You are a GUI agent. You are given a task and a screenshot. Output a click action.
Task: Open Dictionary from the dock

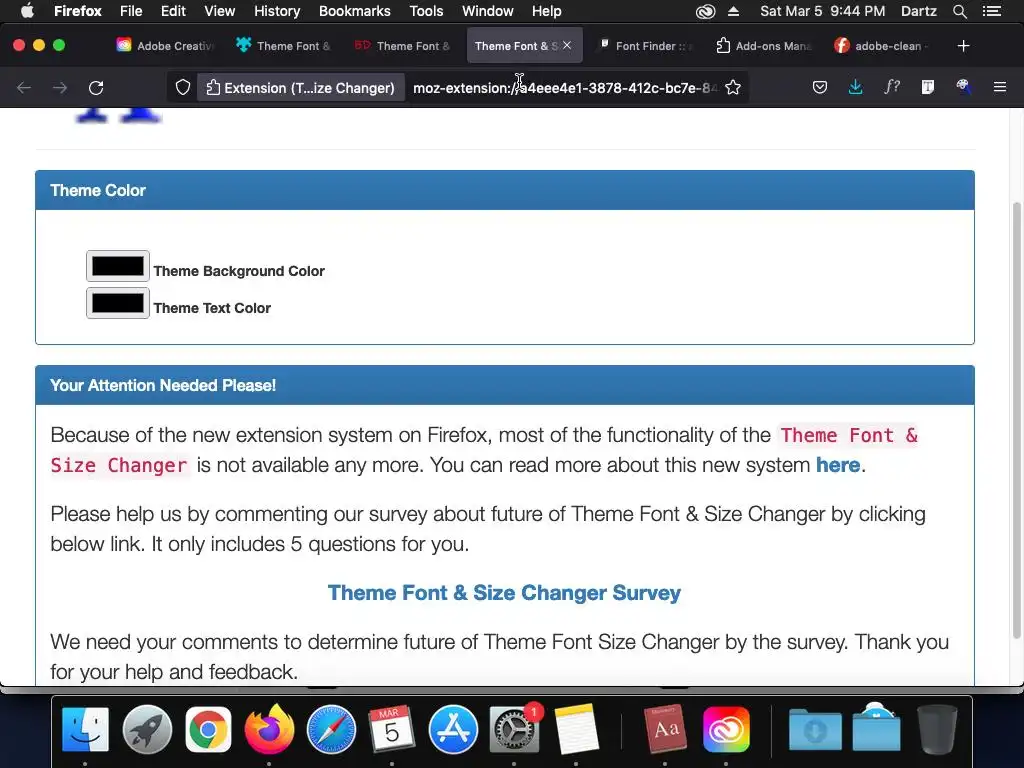(665, 729)
